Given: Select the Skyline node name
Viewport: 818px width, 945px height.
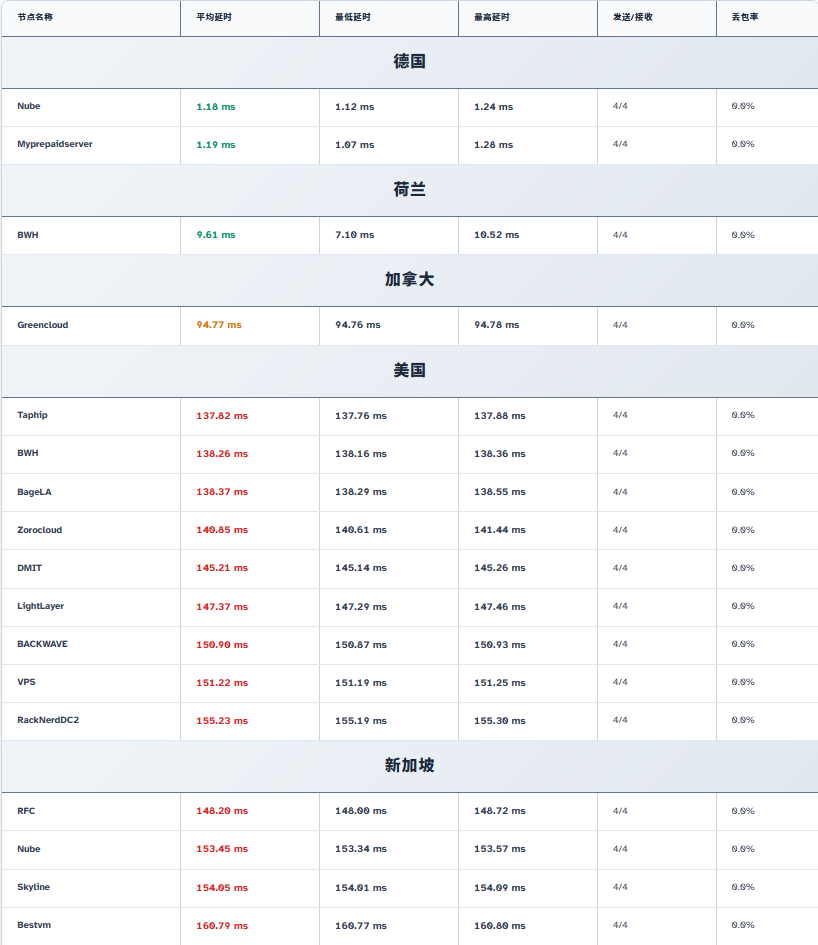Looking at the screenshot, I should point(33,887).
